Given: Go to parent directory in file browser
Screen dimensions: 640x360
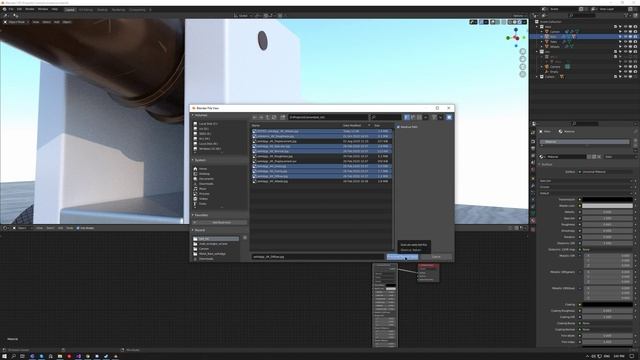Looking at the screenshot, I should (268, 117).
